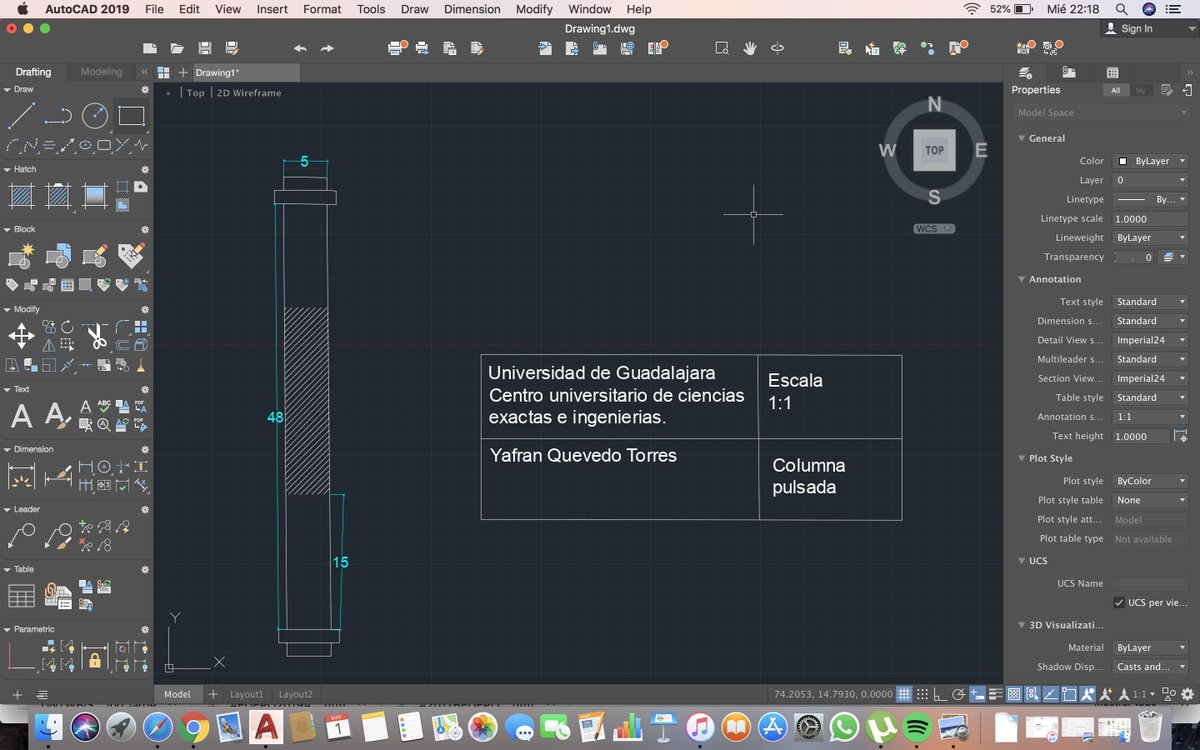1200x750 pixels.
Task: Click the Redo arrow in toolbar
Action: (x=327, y=48)
